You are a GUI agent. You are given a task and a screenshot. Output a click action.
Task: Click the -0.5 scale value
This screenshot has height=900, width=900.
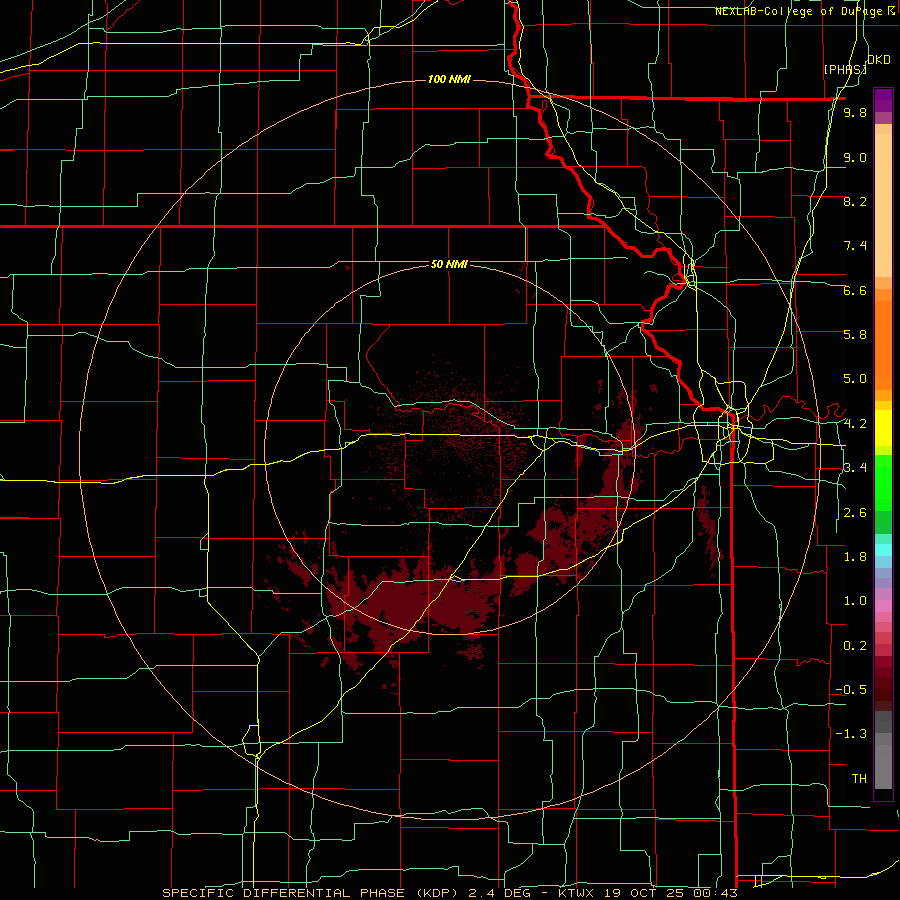(x=851, y=689)
